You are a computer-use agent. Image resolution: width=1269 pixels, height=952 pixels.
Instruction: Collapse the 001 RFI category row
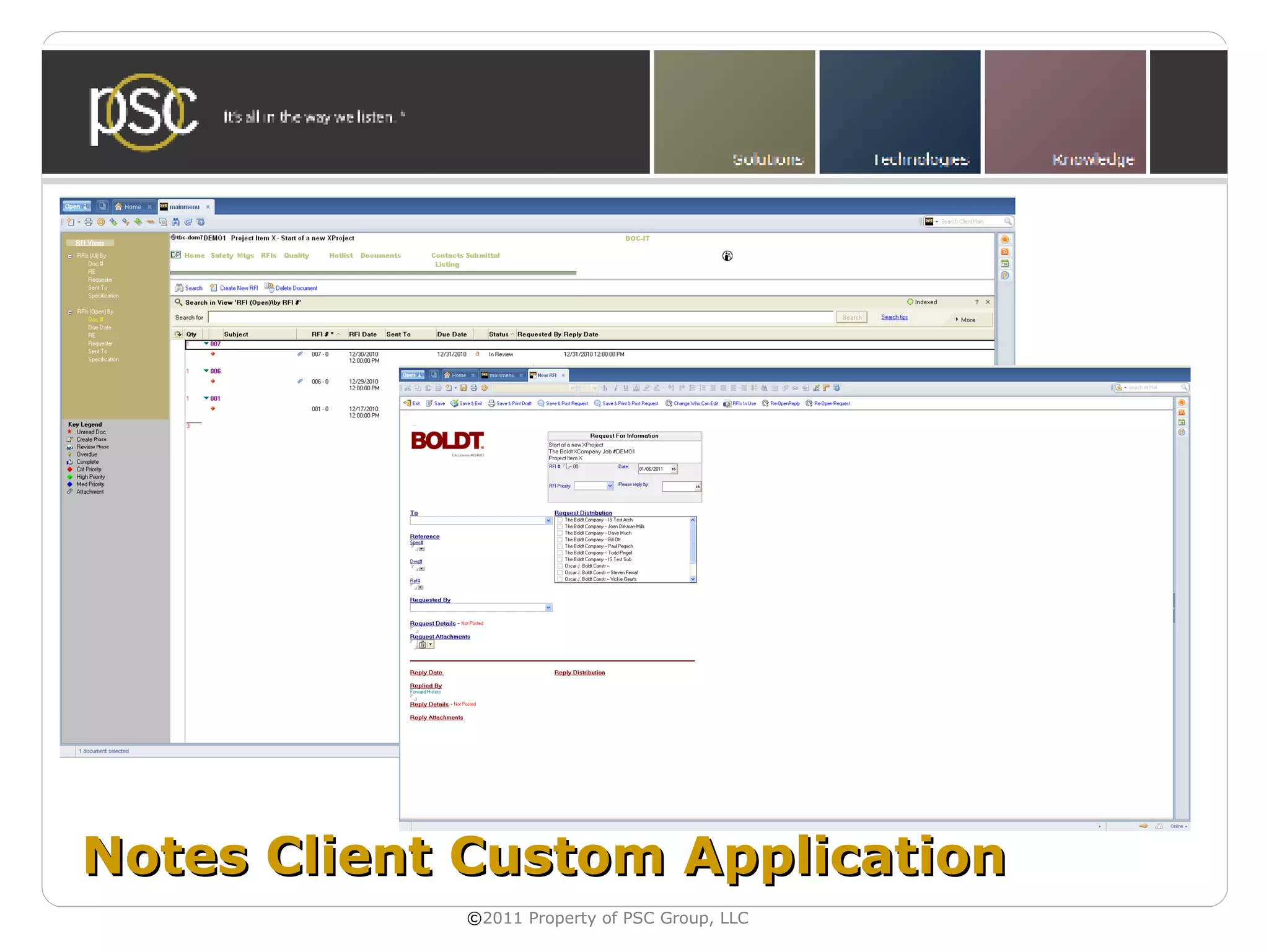[x=206, y=398]
